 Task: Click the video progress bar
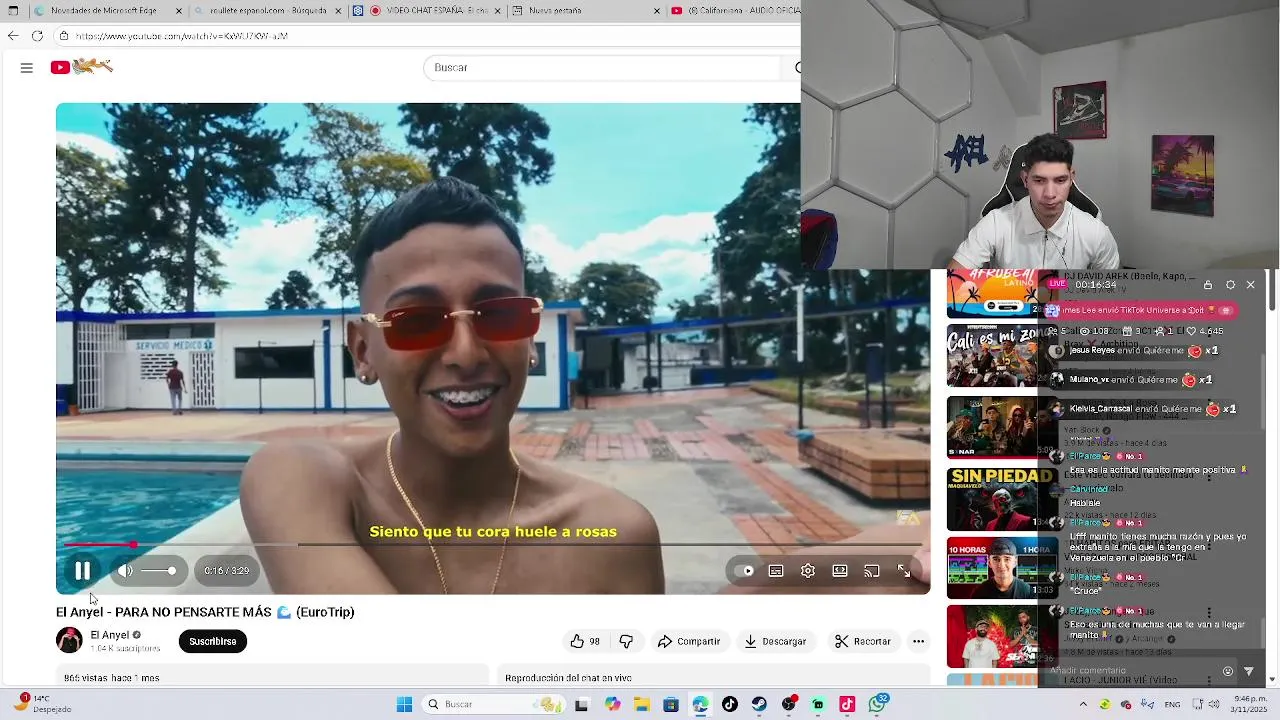[492, 545]
